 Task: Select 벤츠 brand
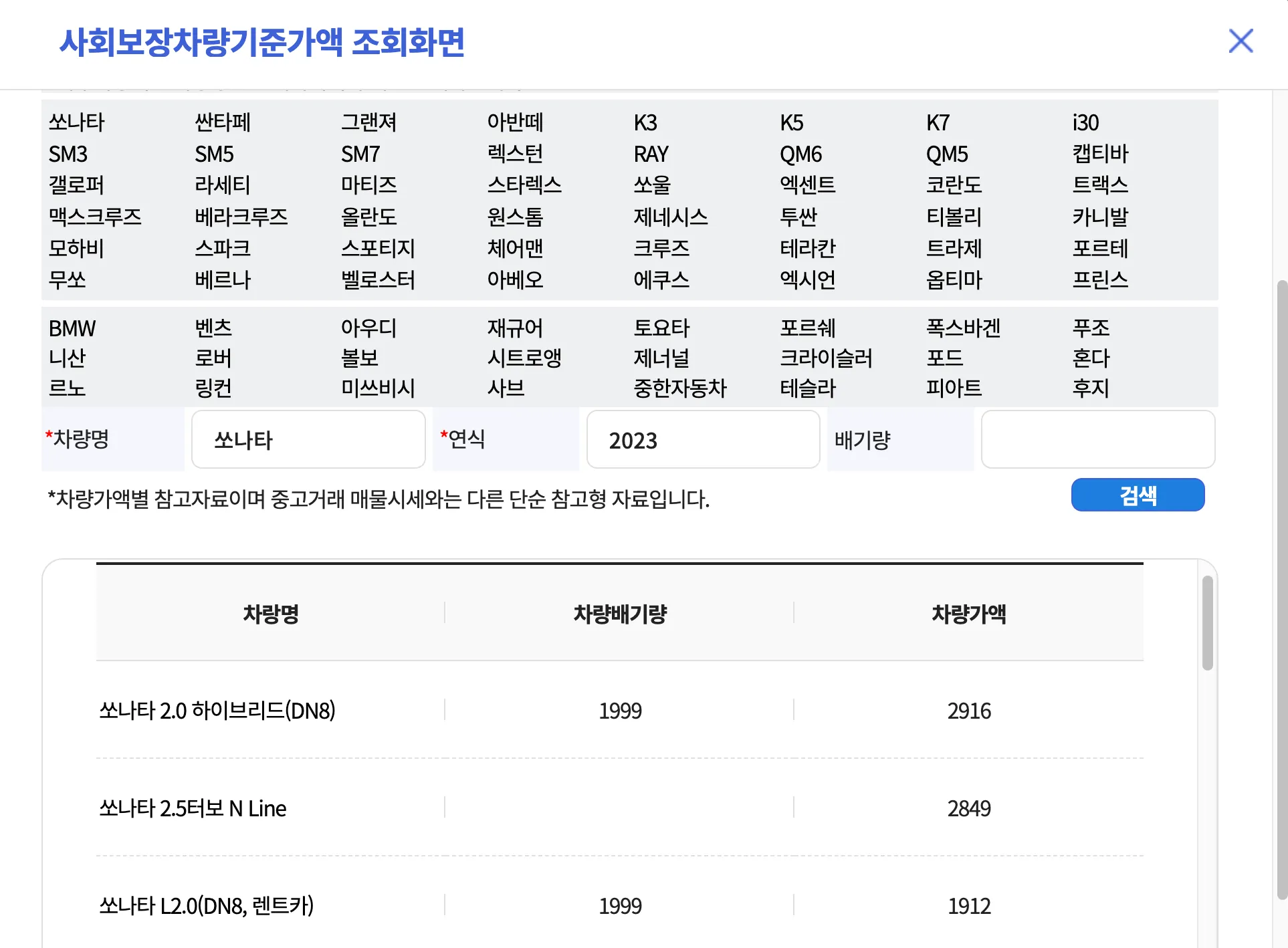click(x=211, y=328)
